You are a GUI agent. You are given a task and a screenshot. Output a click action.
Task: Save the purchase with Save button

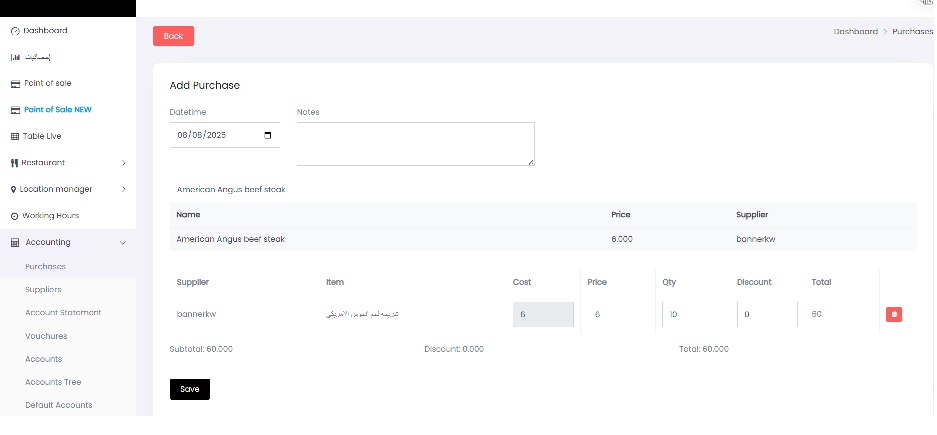tap(190, 389)
